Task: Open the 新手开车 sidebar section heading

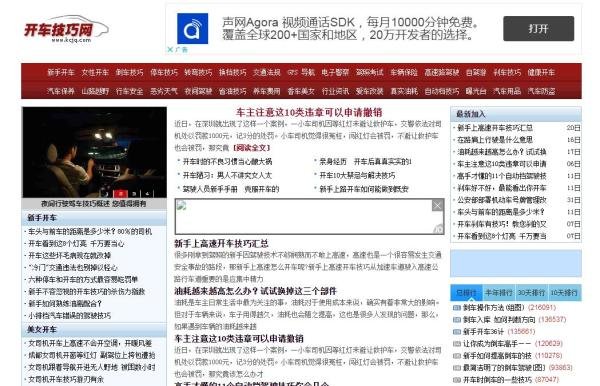Action: [42, 218]
